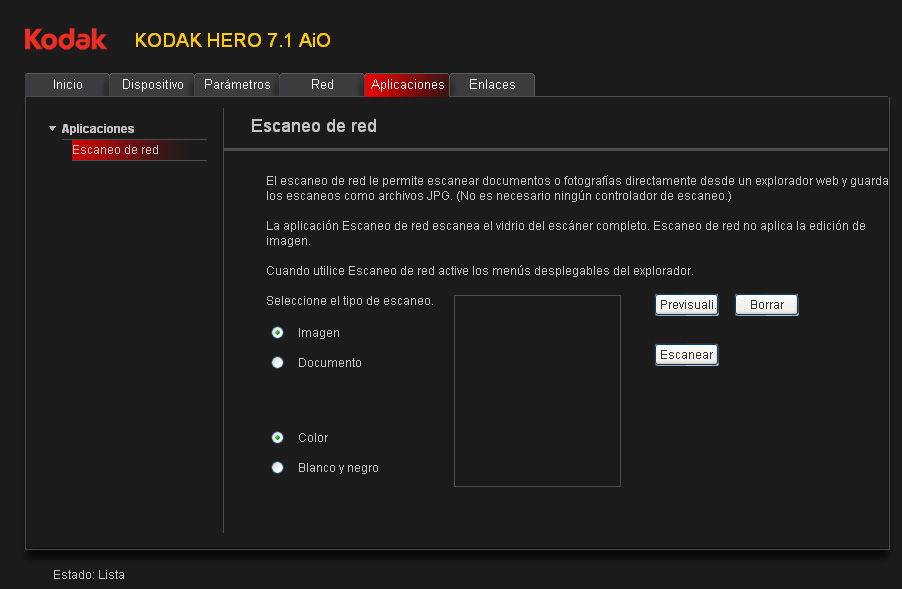Image resolution: width=902 pixels, height=589 pixels.
Task: Click the Estado: Lista status text
Action: coord(89,575)
